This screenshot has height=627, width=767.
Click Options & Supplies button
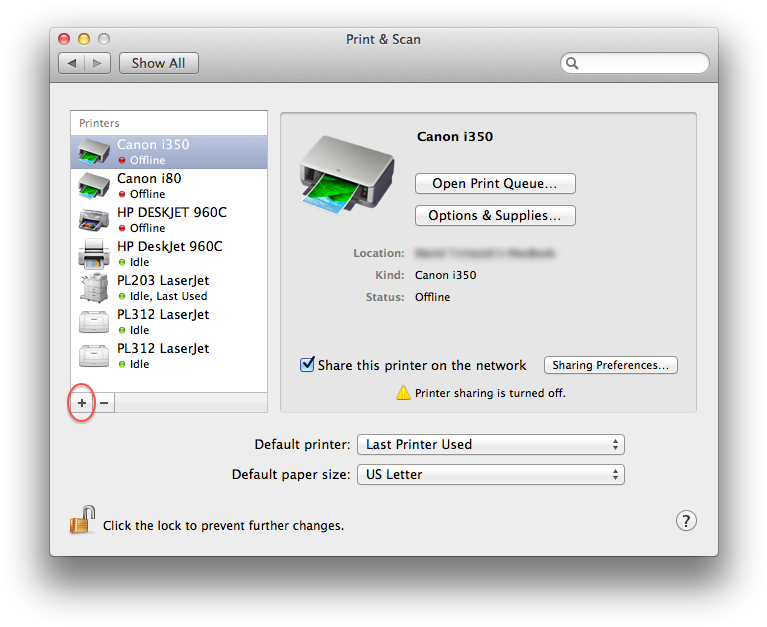(x=495, y=215)
